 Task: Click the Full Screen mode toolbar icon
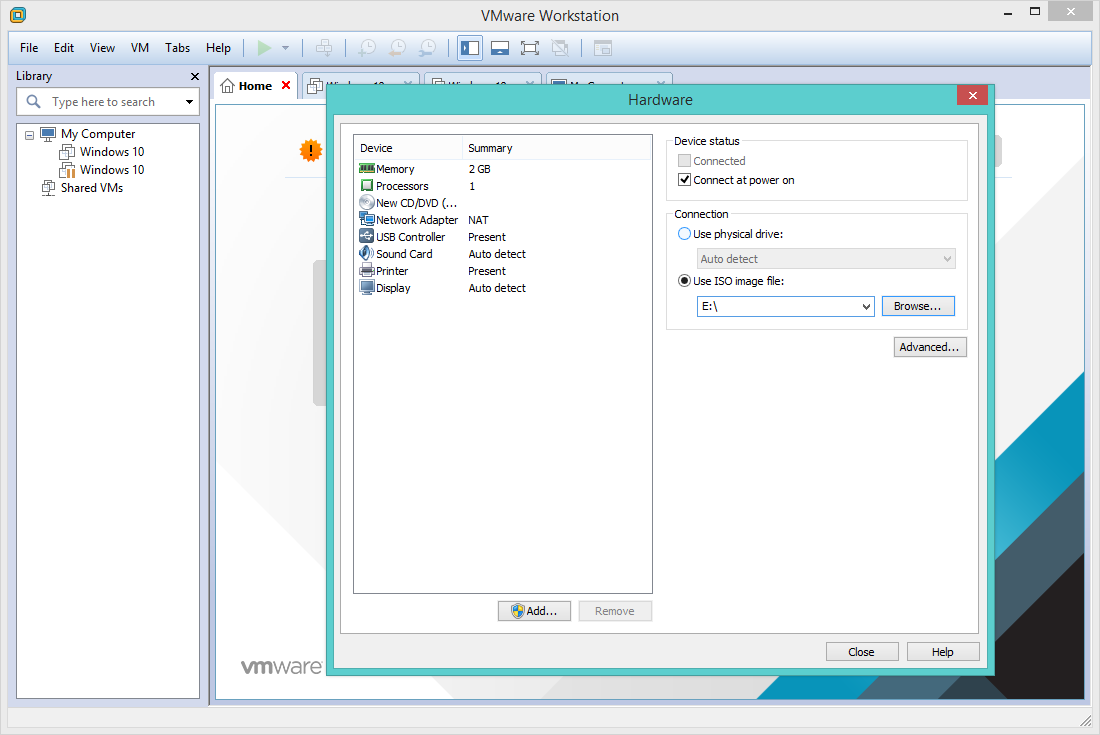tap(530, 48)
